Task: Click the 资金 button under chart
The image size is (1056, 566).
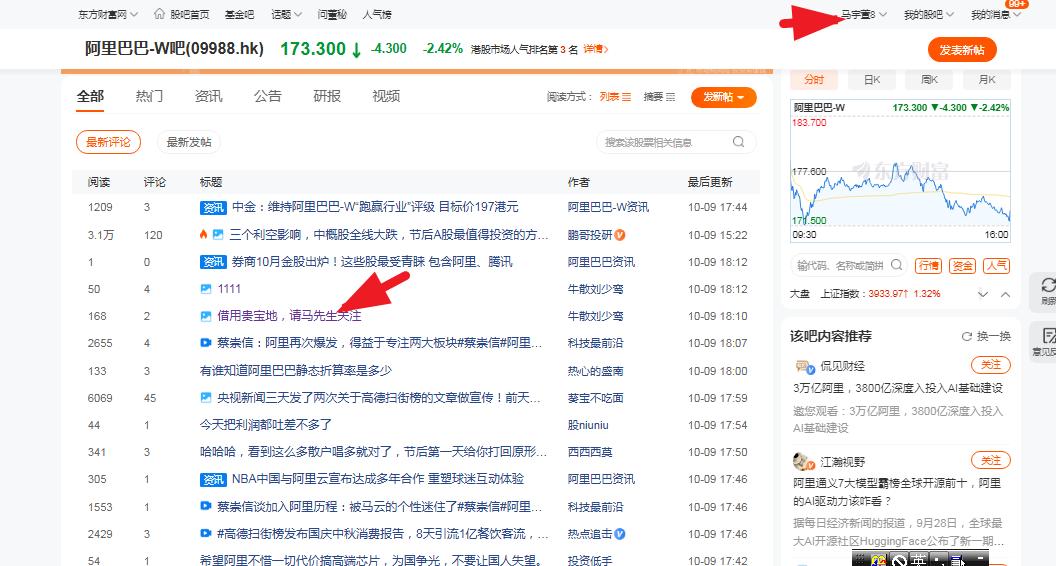Action: [962, 265]
